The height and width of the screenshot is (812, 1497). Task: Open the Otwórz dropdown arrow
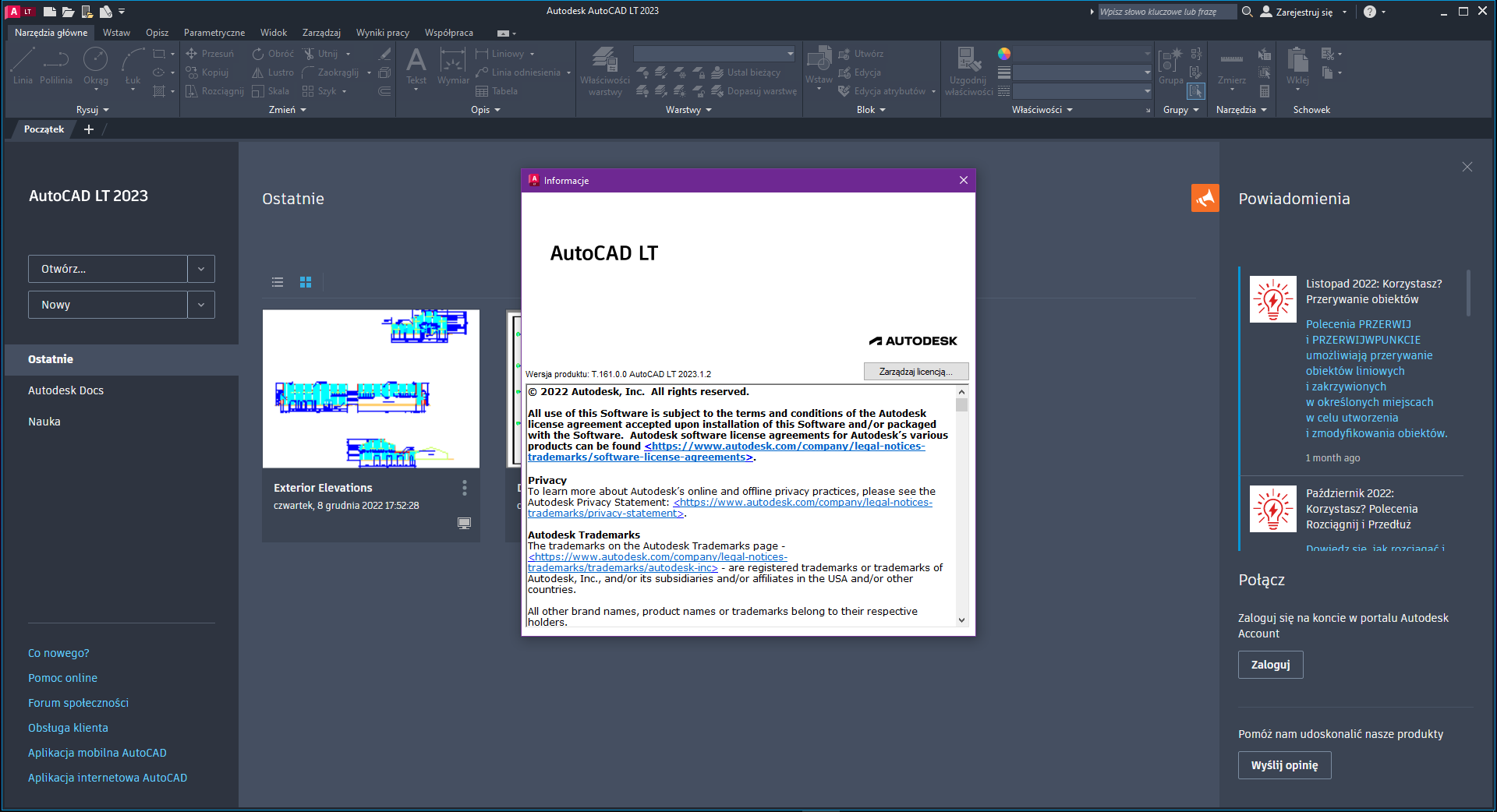201,269
